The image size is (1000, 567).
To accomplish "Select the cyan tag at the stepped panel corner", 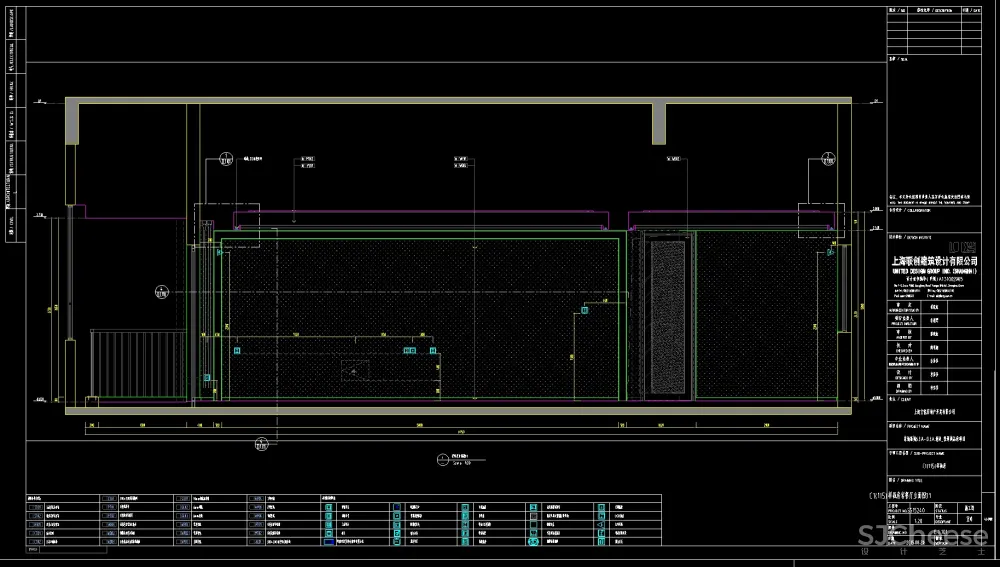I will point(585,309).
